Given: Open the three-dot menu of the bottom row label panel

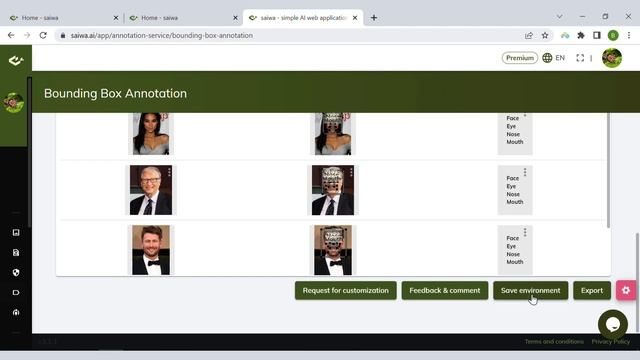Looking at the screenshot, I should click(525, 232).
